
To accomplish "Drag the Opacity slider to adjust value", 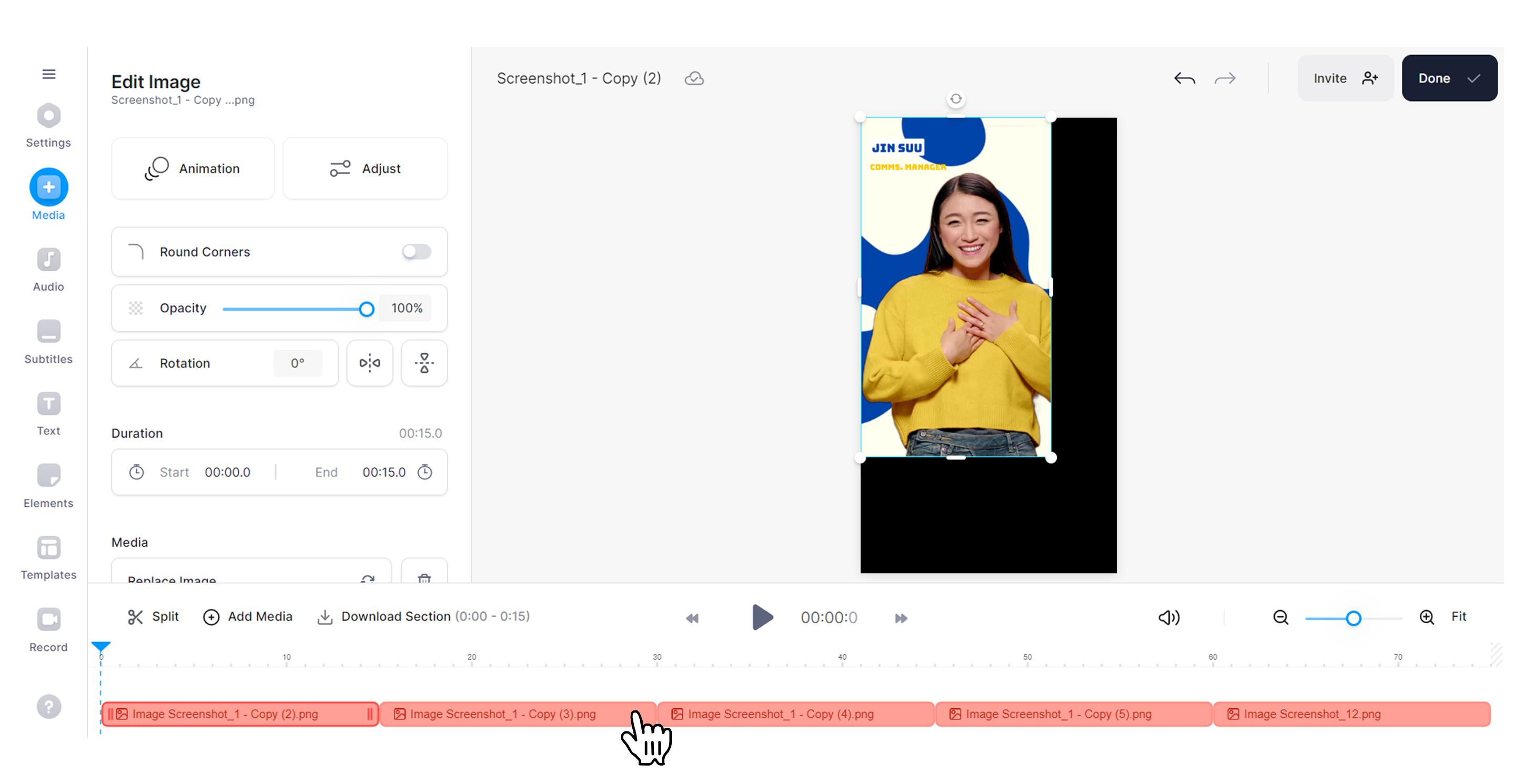I will click(366, 308).
